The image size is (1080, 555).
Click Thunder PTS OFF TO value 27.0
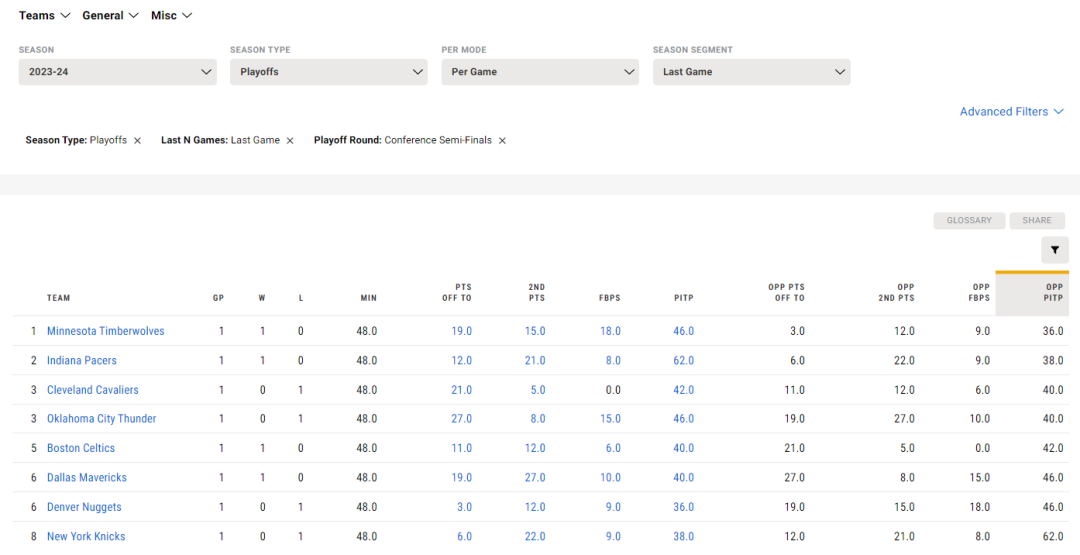pyautogui.click(x=461, y=419)
